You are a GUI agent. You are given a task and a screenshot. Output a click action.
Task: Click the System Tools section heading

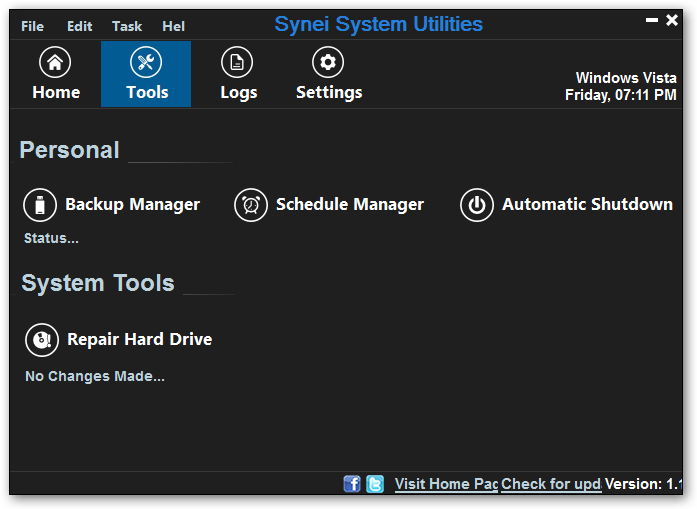coord(98,283)
